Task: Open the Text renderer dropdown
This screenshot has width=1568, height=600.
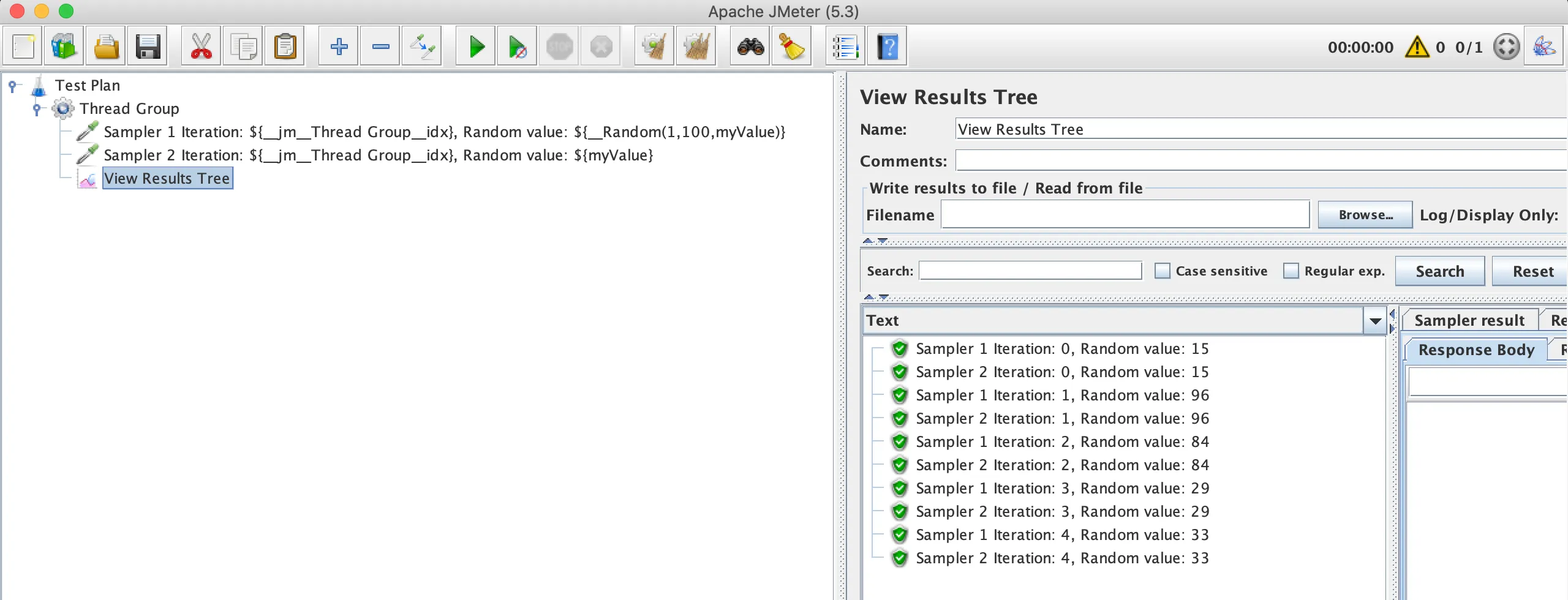Action: [1375, 321]
